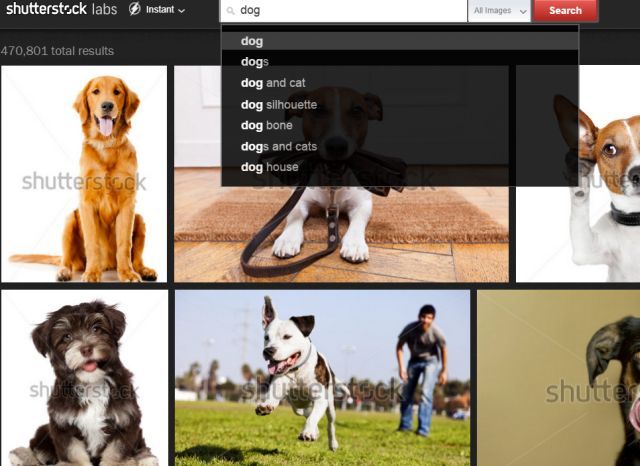Image resolution: width=640 pixels, height=466 pixels.
Task: Select the 'dog' suggestion
Action: (x=400, y=41)
